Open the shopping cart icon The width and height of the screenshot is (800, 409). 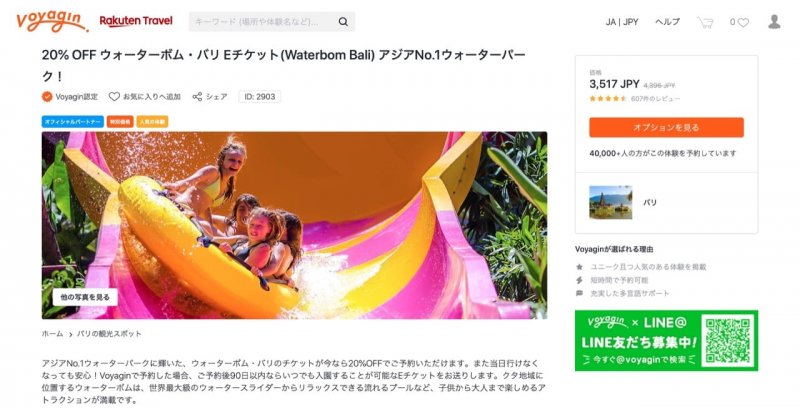(x=705, y=22)
